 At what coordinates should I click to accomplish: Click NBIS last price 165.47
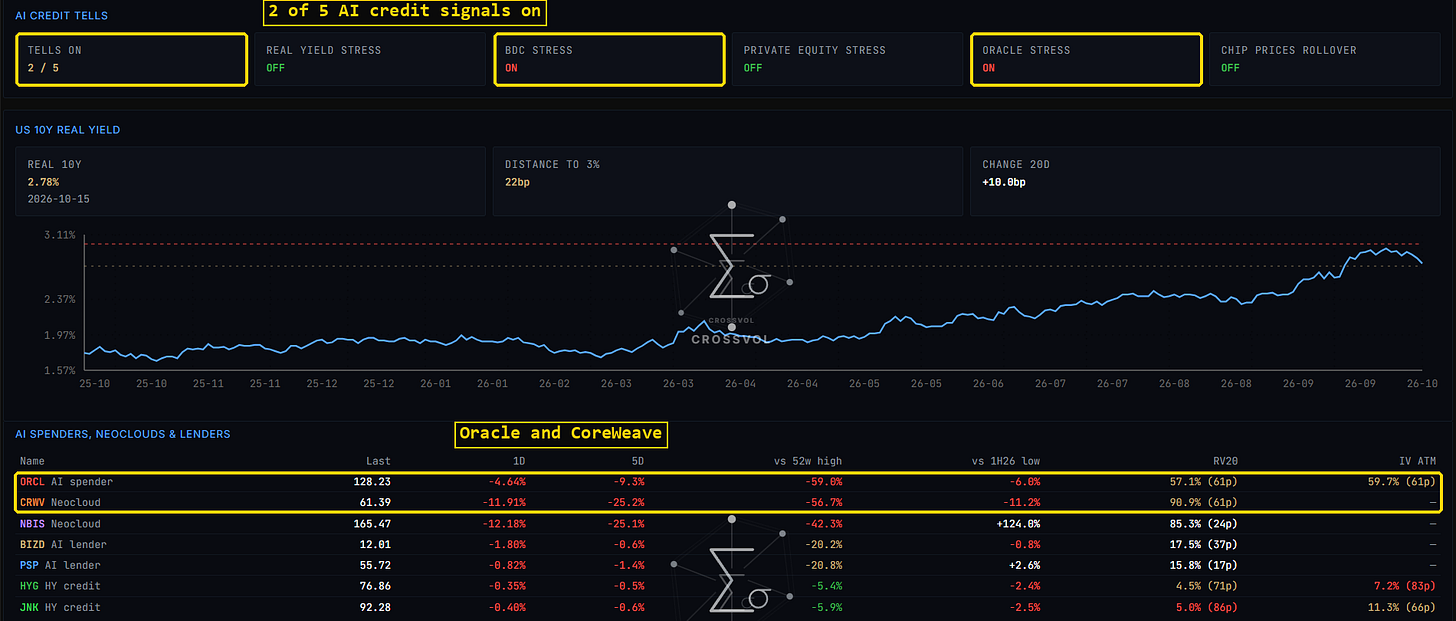point(372,524)
